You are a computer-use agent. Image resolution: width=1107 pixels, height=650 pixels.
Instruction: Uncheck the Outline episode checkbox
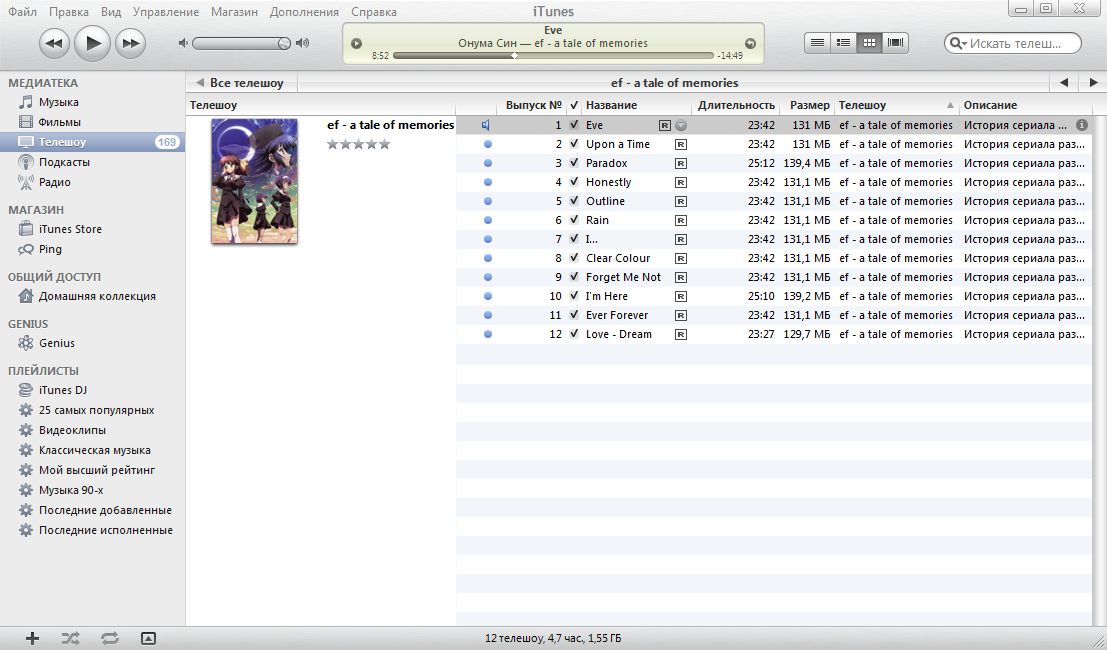click(x=574, y=201)
